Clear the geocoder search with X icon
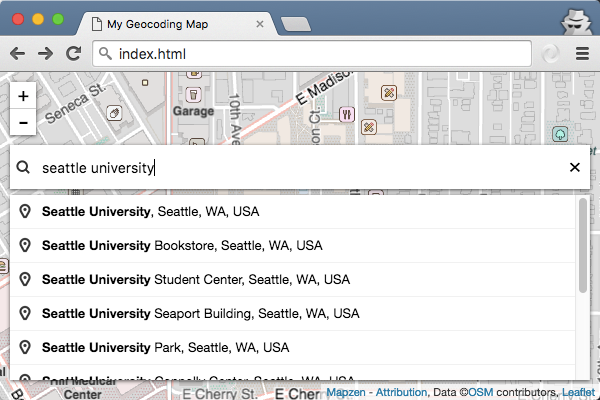Viewport: 600px width, 400px height. tap(574, 167)
